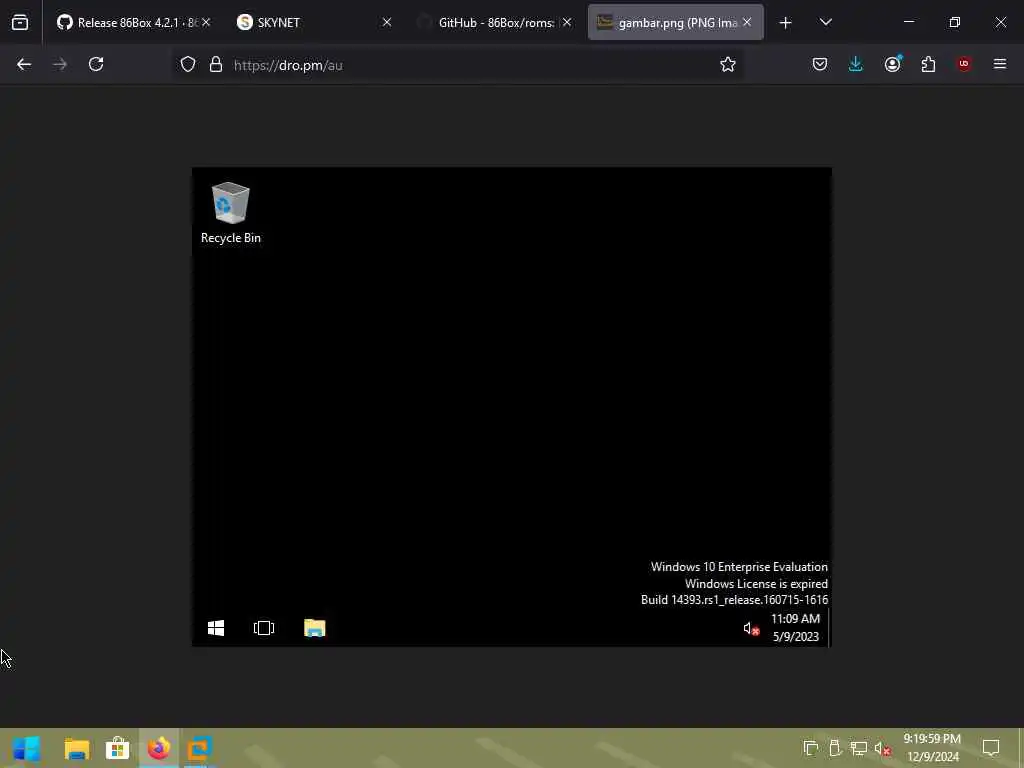Viewport: 1024px width, 768px height.
Task: Go forward one page
Action: [60, 64]
